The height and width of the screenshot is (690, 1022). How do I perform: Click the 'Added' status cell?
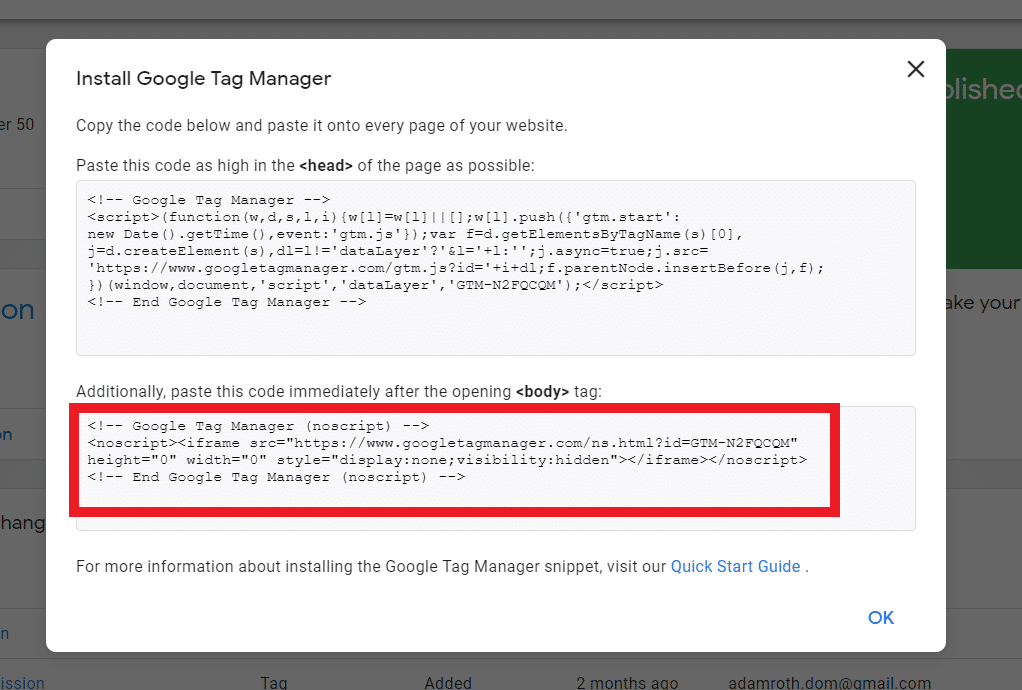(447, 683)
